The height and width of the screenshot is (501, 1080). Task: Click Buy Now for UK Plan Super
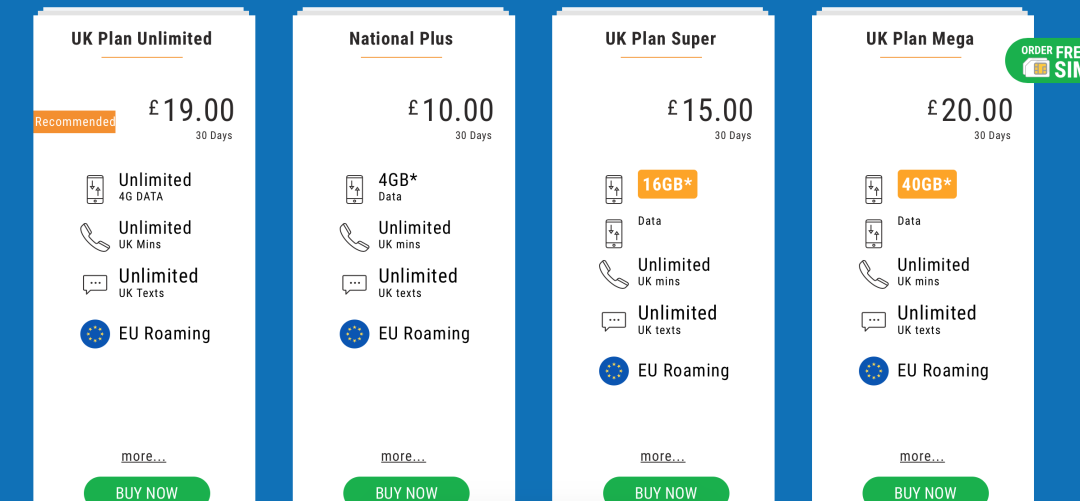[666, 490]
